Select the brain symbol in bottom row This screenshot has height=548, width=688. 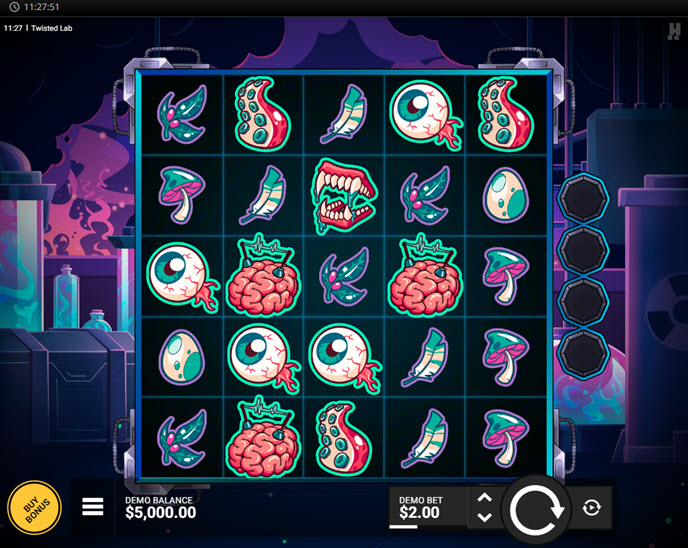tap(263, 437)
